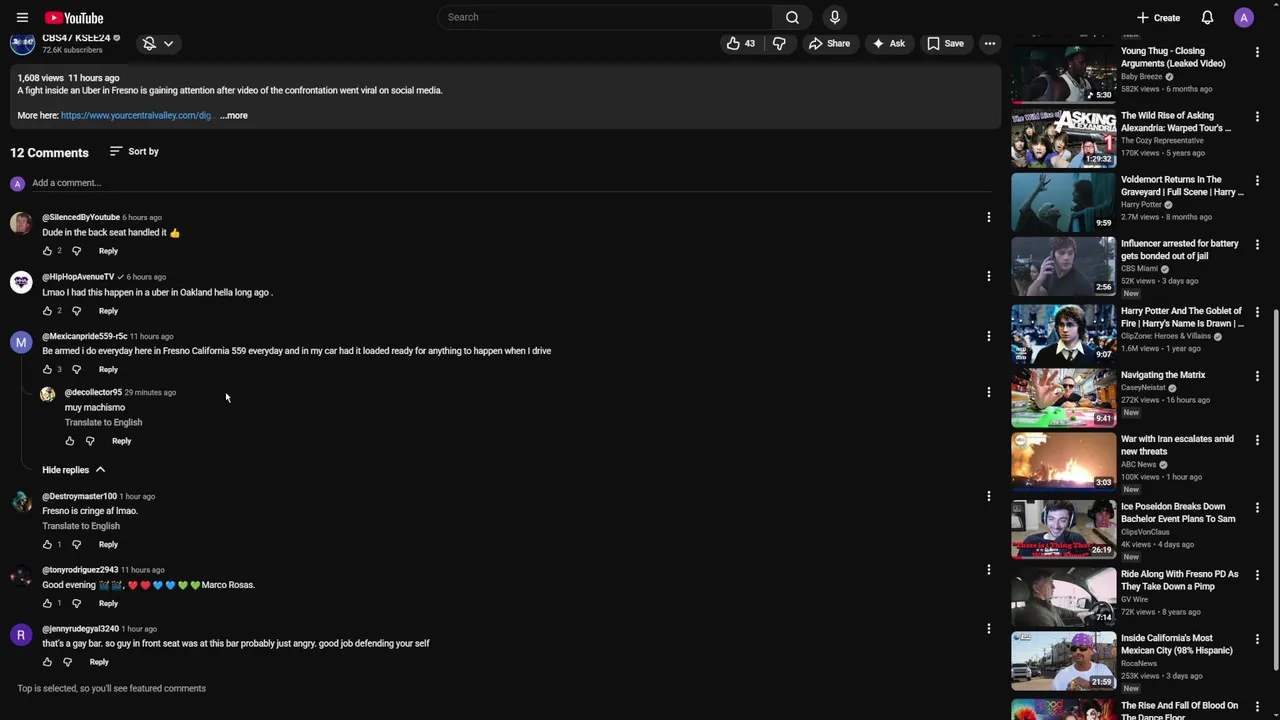This screenshot has width=1280, height=720.
Task: Open options for The Wild Rise of Asking Alexandria
Action: click(x=1257, y=117)
